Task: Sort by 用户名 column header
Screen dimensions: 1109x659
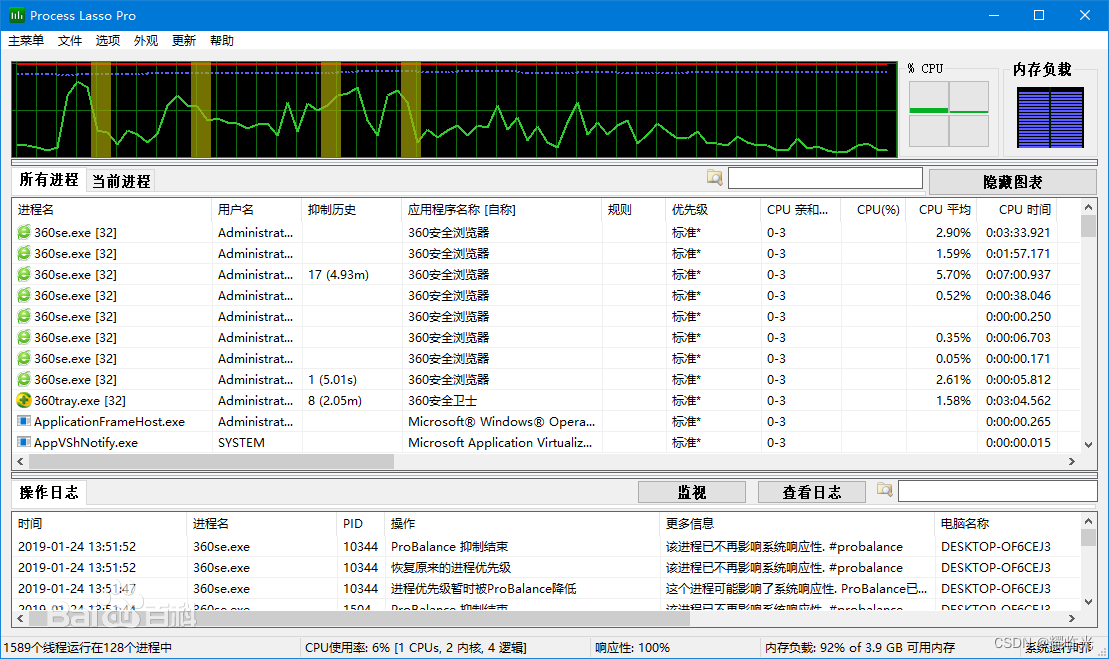Action: (x=256, y=209)
